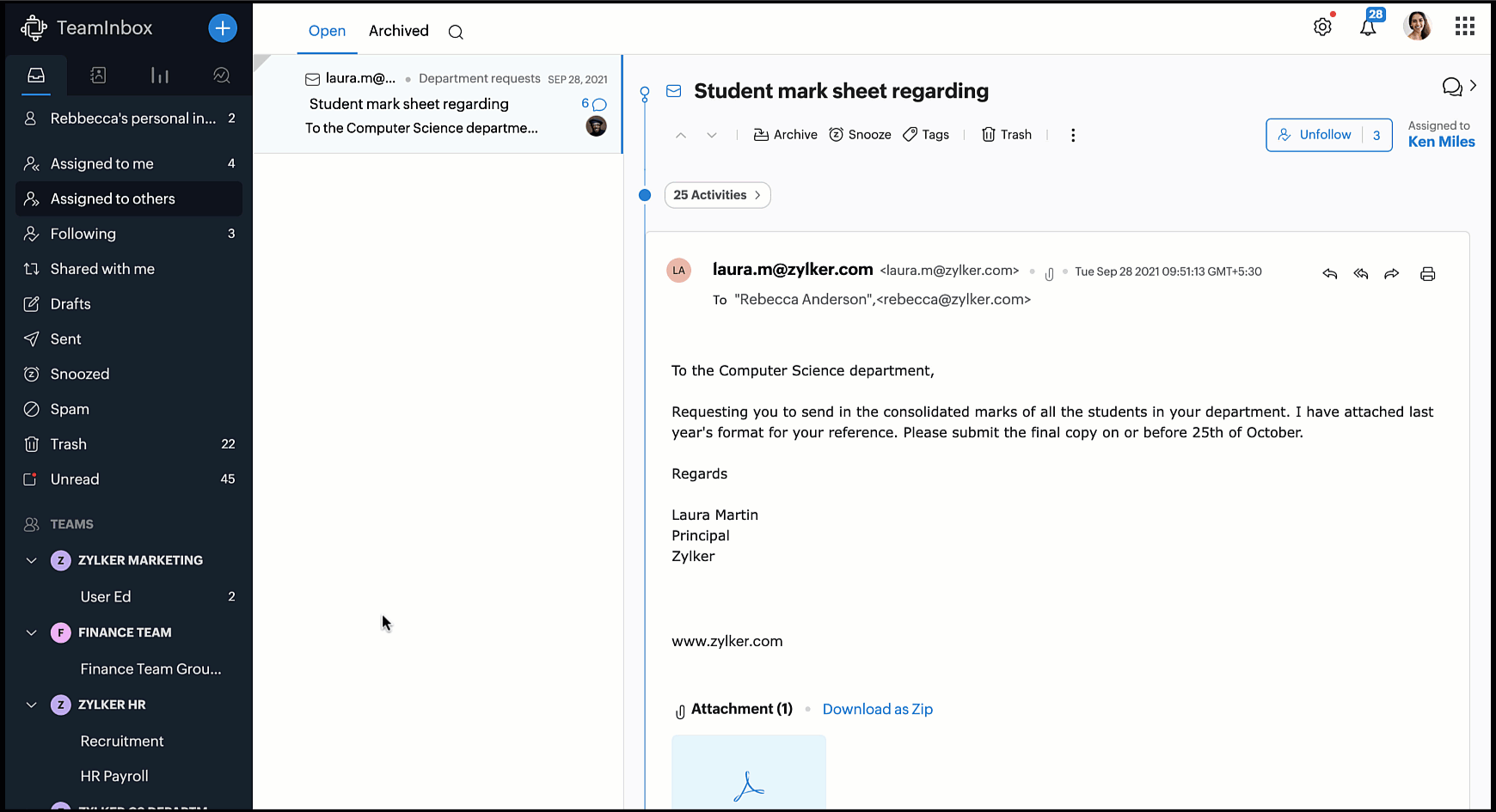
Task: Expand the 25 Activities list
Action: [717, 195]
